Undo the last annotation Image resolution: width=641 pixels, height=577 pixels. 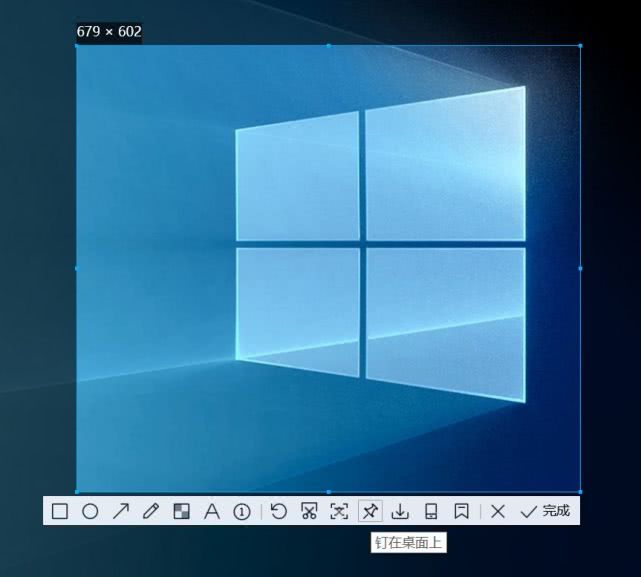coord(279,511)
